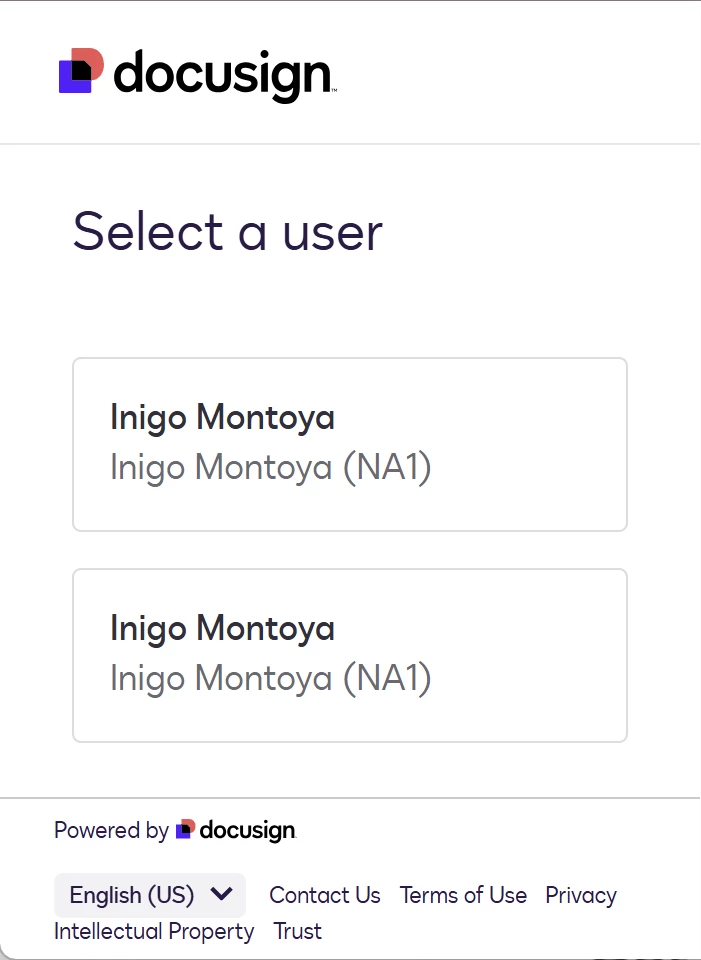The image size is (701, 960).
Task: Open the Intellectual Property link
Action: click(154, 931)
